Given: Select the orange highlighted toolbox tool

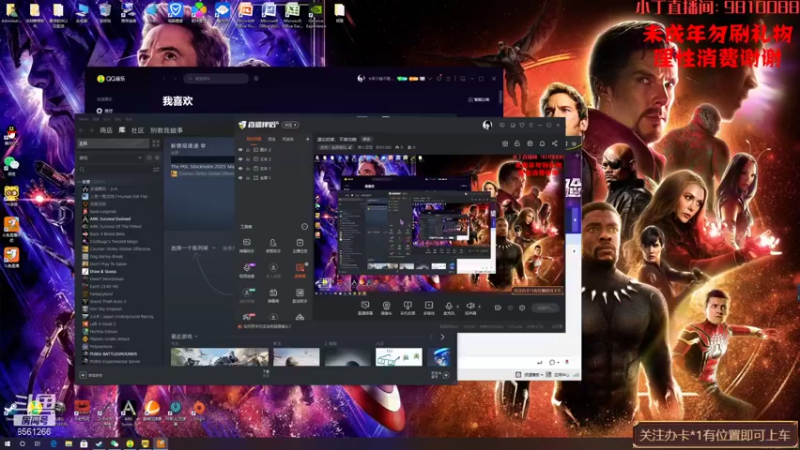Looking at the screenshot, I should tap(300, 269).
